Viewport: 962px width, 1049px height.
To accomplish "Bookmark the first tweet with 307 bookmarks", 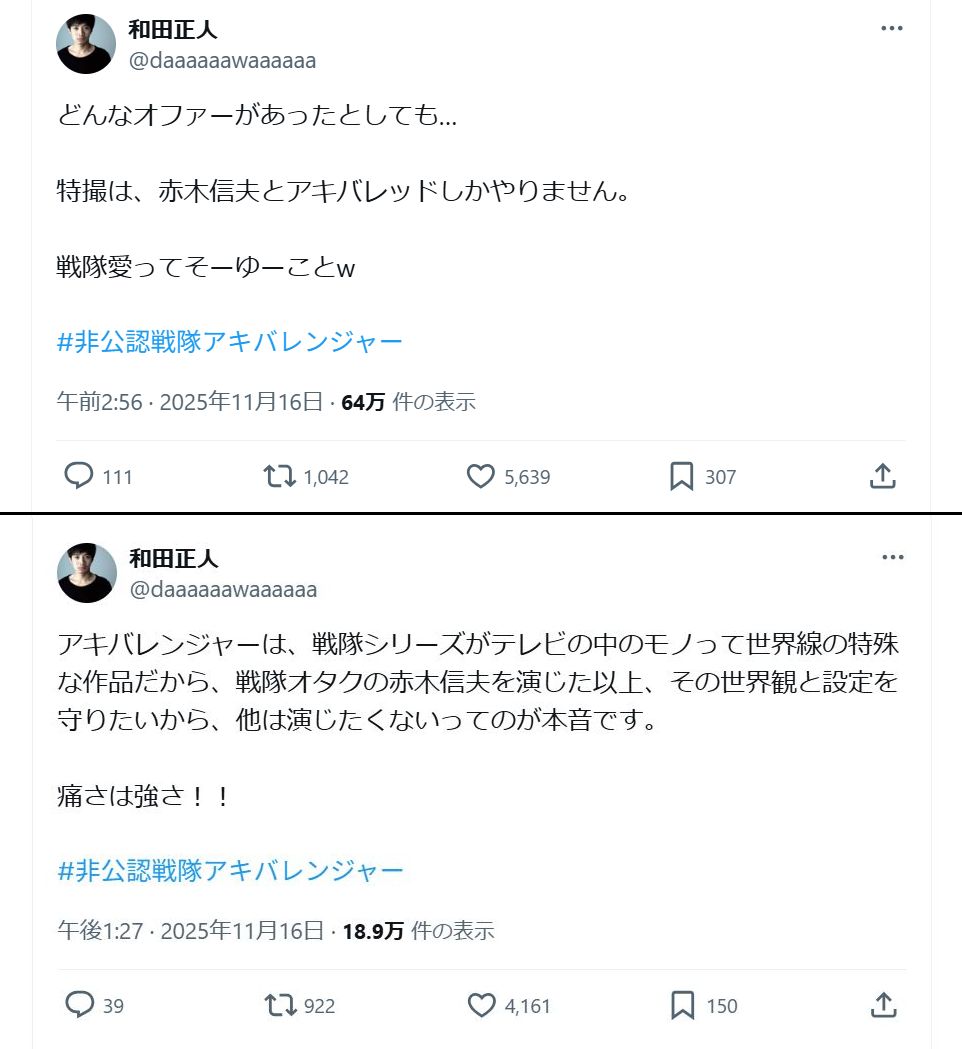I will pos(682,477).
